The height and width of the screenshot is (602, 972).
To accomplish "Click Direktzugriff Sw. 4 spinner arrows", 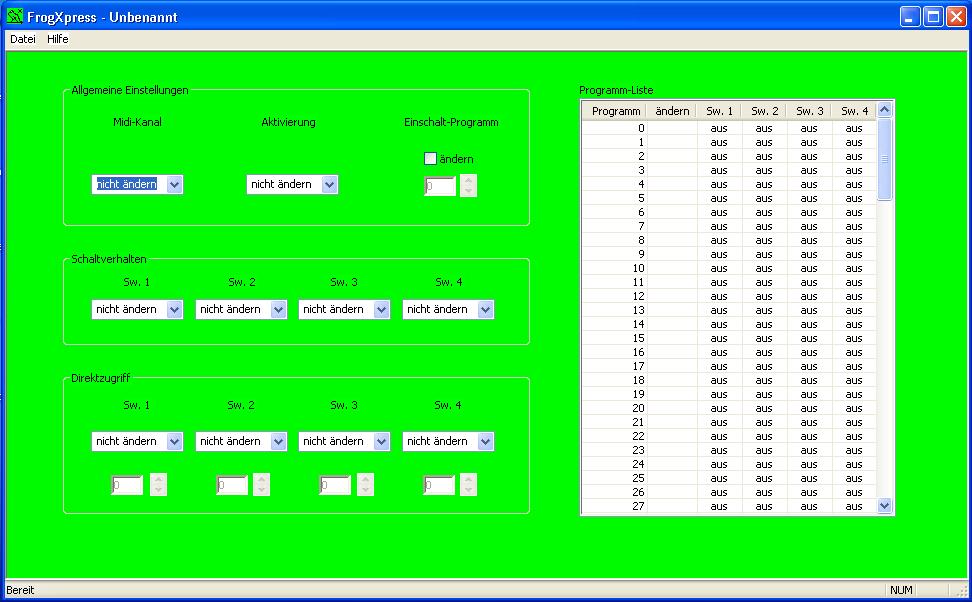I will coord(469,485).
